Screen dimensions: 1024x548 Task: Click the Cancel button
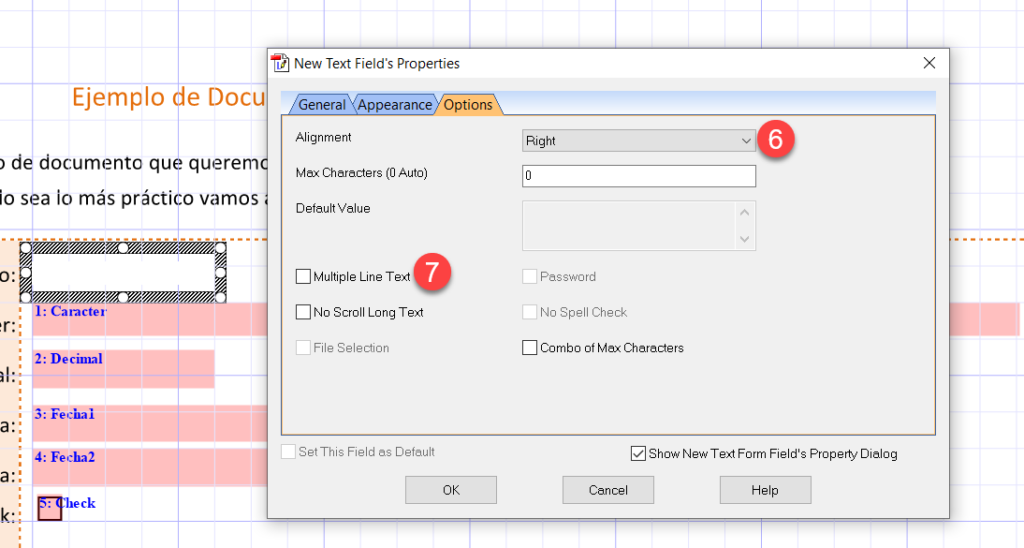(x=608, y=490)
